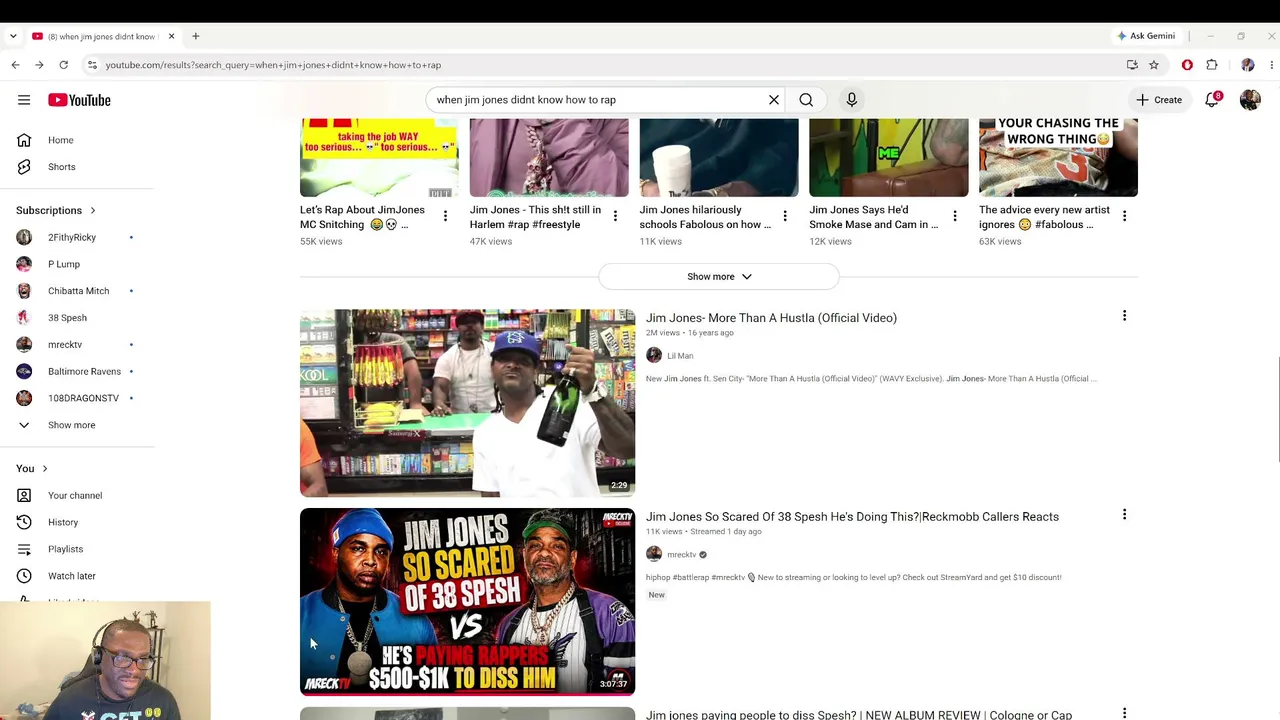Viewport: 1280px width, 720px height.
Task: Click the page vertical scrollbar
Action: coord(1277,410)
